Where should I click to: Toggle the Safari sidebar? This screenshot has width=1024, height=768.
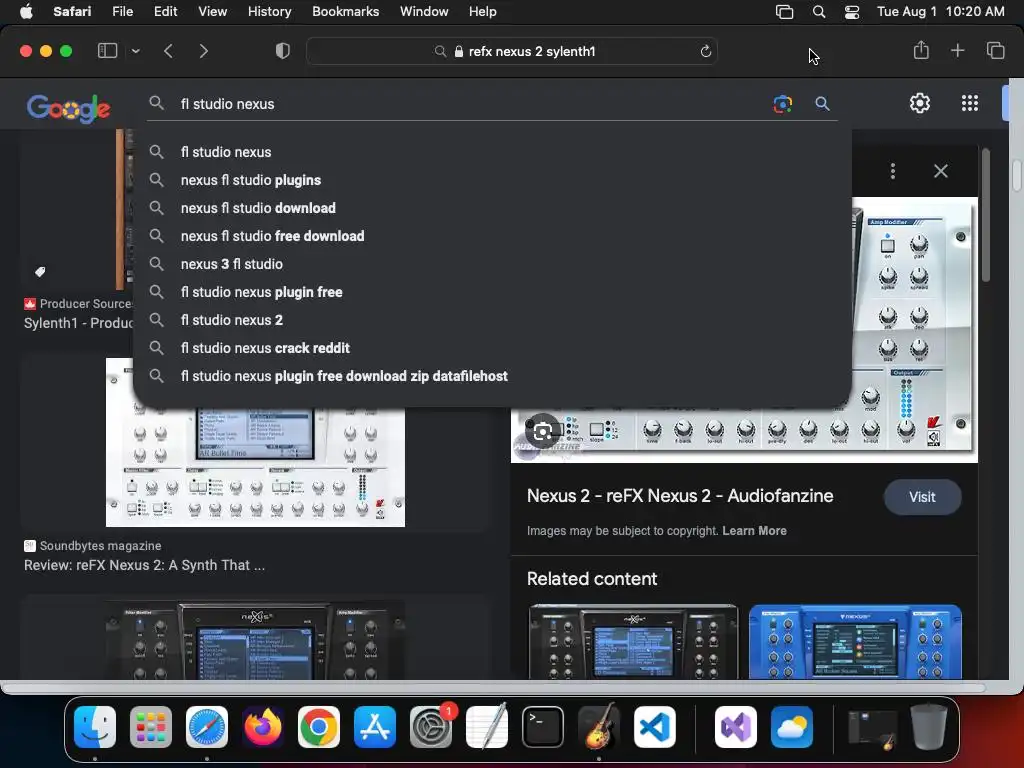tap(107, 50)
